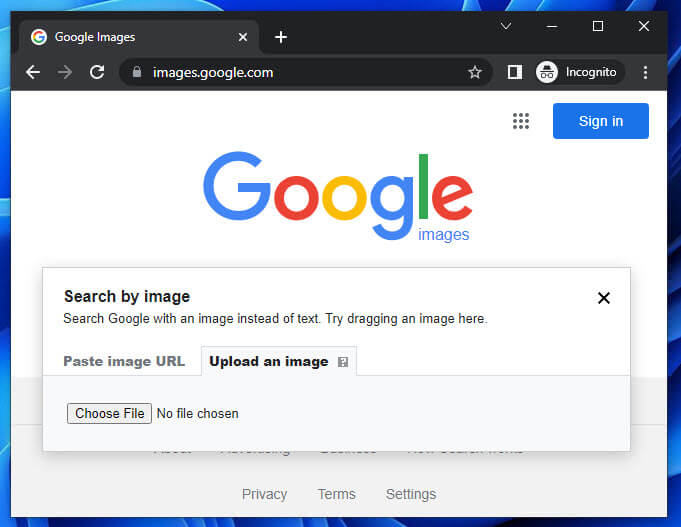The image size is (681, 527).
Task: Click the padlock site info icon
Action: 137,72
